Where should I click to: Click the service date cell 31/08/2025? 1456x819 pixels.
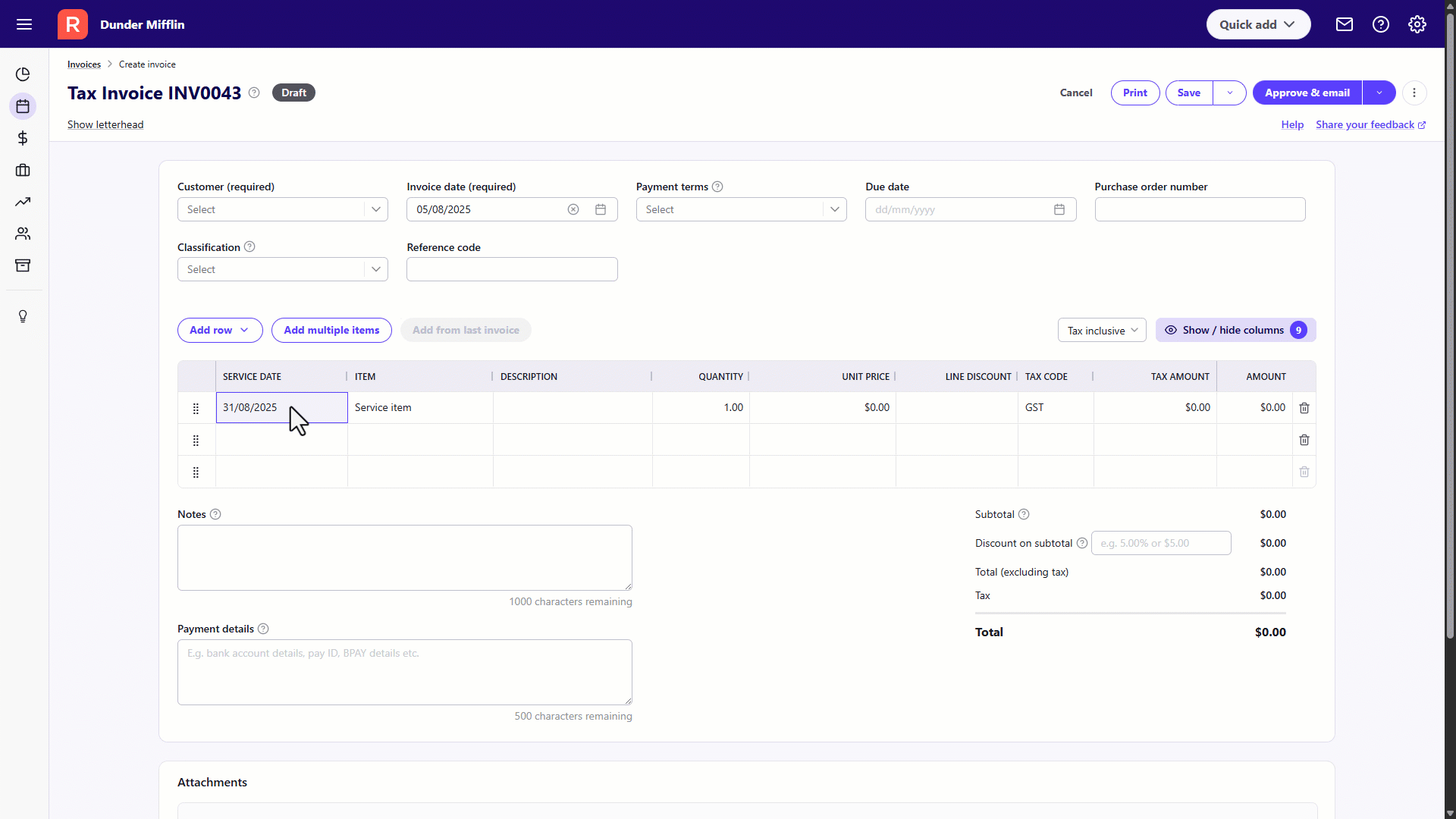(x=281, y=407)
